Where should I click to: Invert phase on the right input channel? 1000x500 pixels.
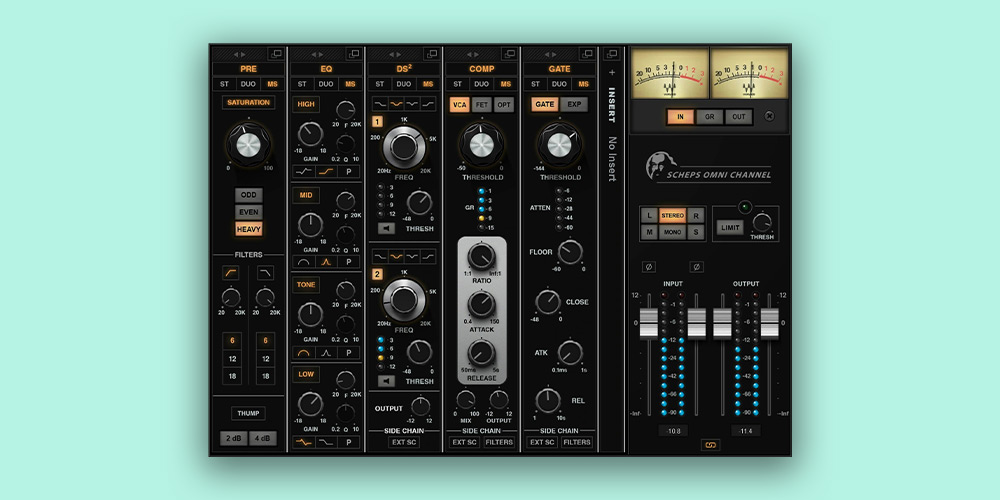click(x=696, y=267)
